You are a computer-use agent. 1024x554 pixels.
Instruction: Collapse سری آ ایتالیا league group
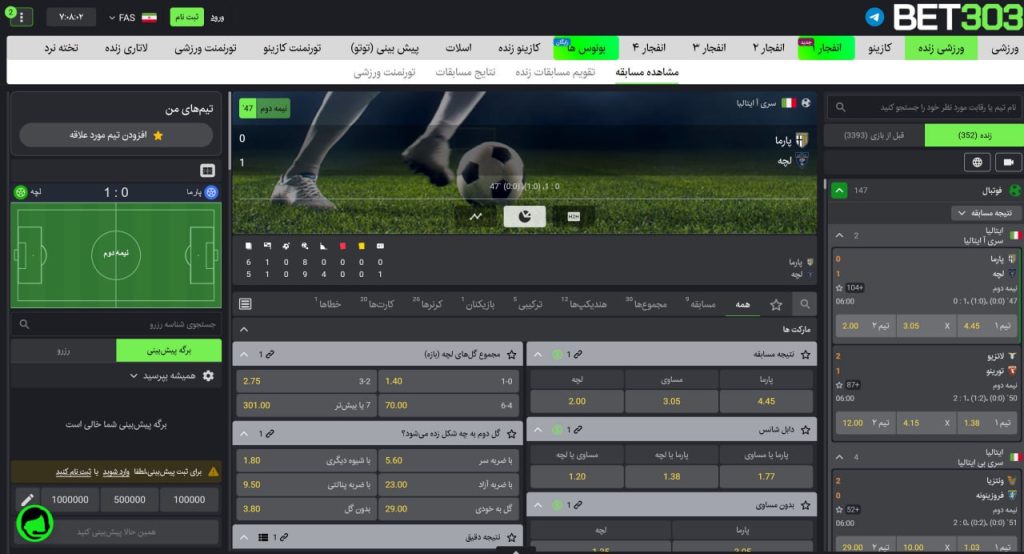[x=839, y=235]
